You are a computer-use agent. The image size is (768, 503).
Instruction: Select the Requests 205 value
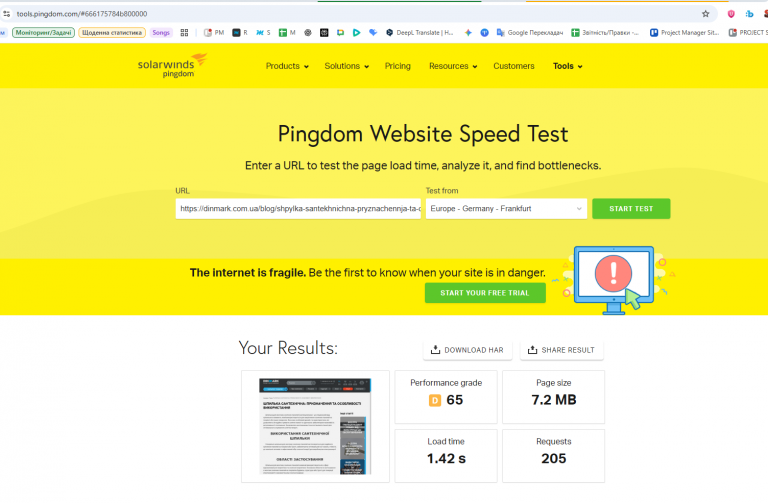(554, 458)
